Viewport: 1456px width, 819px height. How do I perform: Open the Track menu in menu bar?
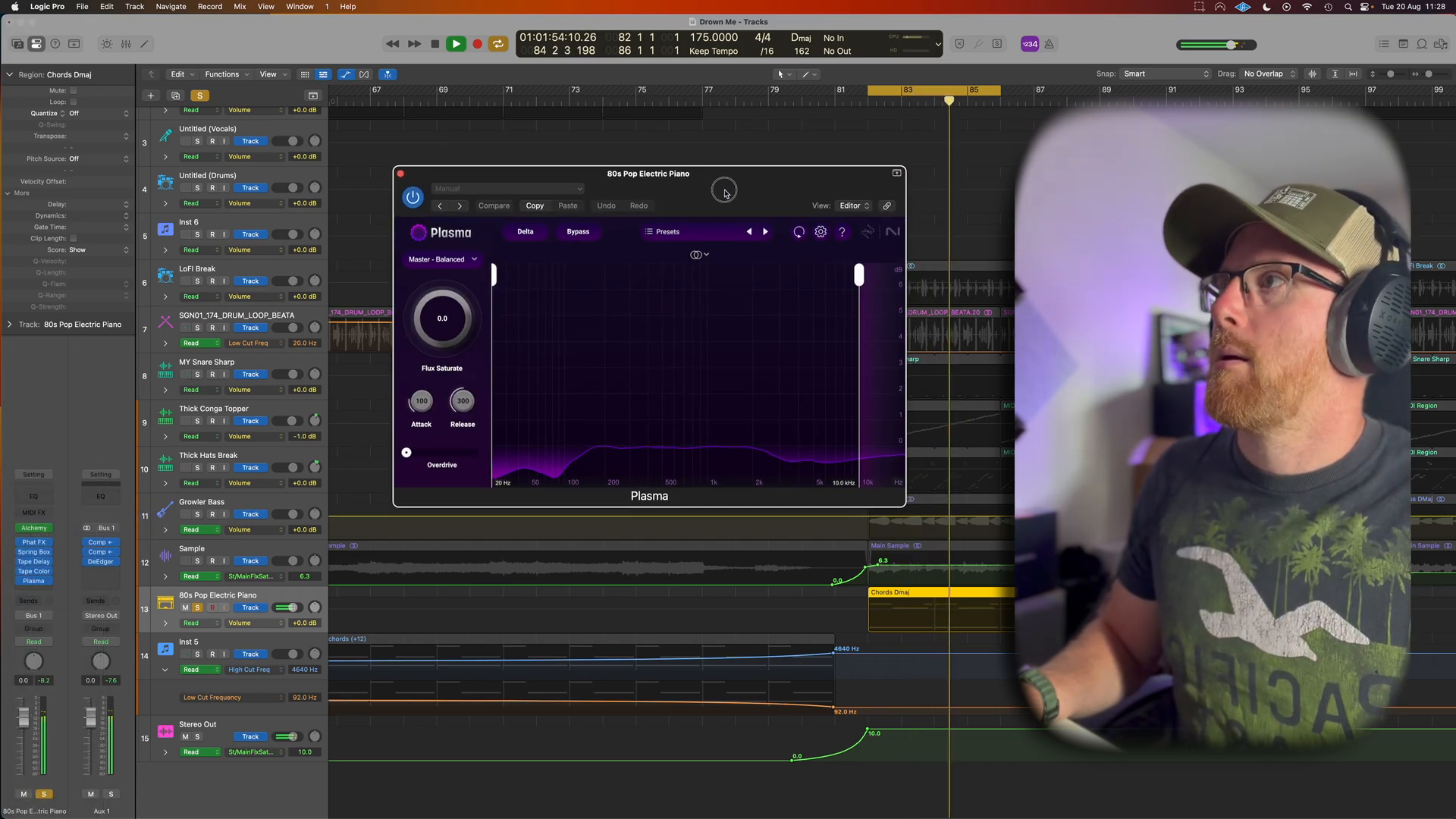coord(134,6)
